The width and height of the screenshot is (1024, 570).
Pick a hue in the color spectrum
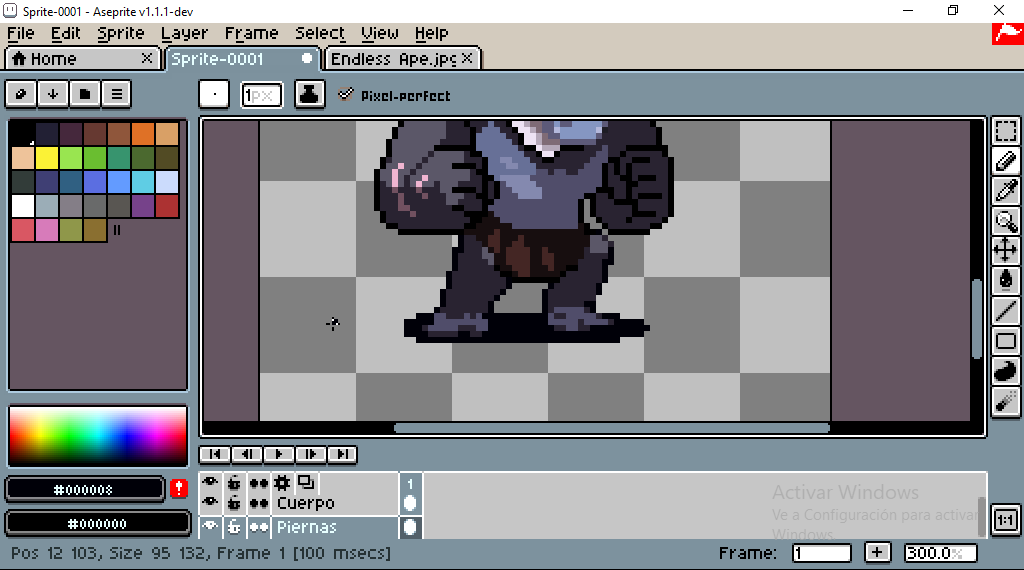98,435
